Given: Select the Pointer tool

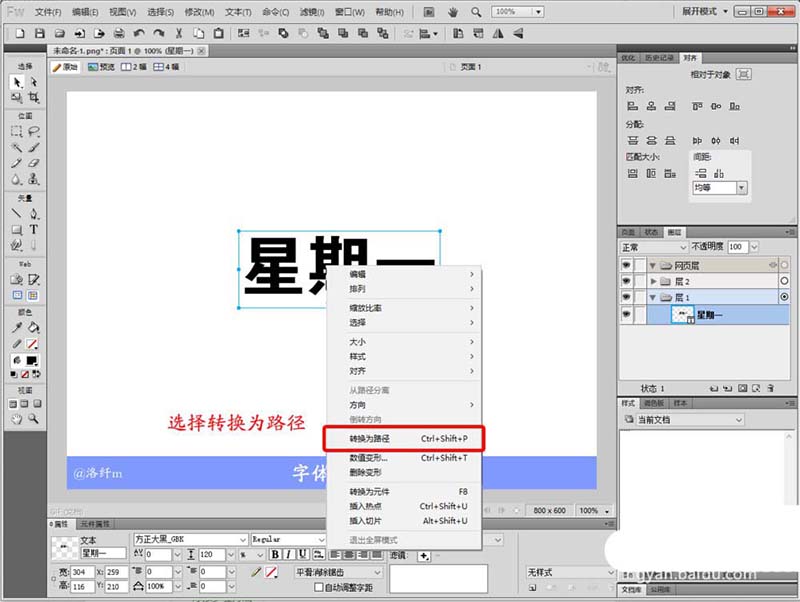Looking at the screenshot, I should pos(17,82).
